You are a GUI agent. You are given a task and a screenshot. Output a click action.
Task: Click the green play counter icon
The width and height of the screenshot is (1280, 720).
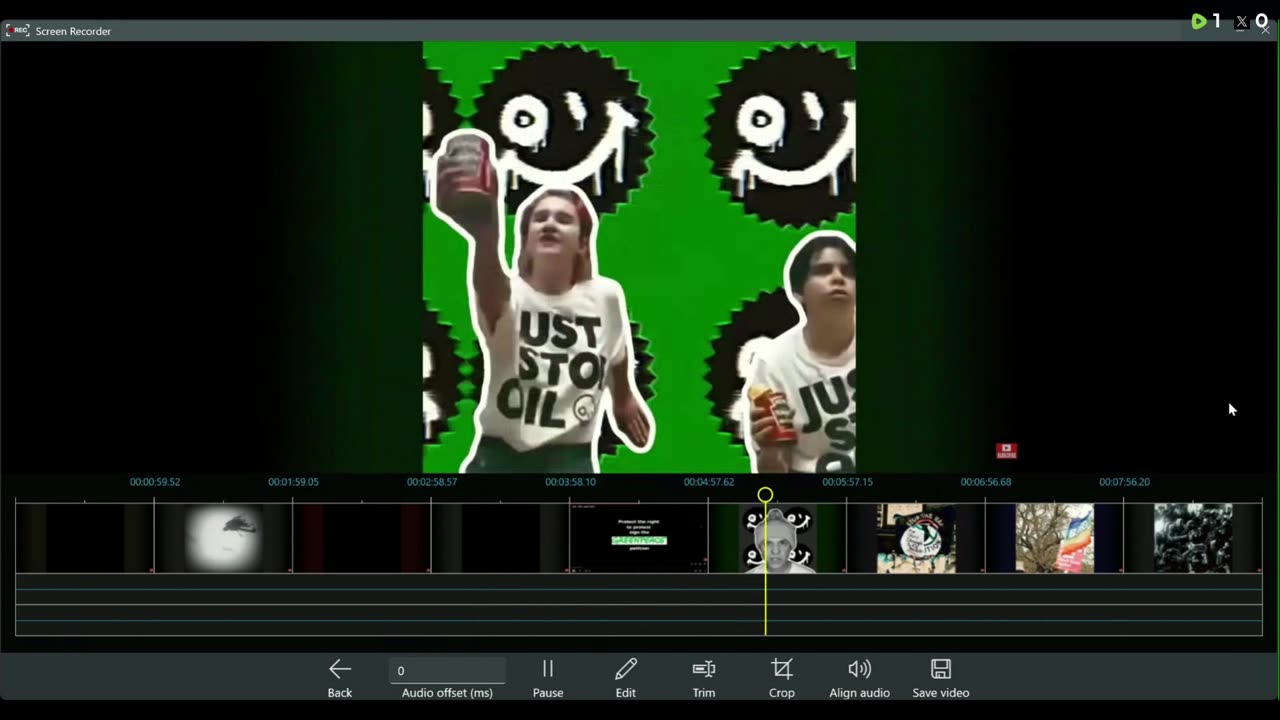(1199, 21)
